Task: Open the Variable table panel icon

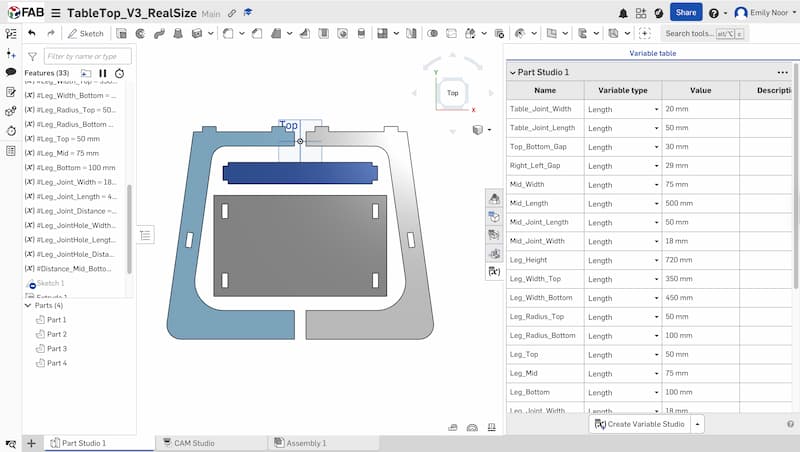Action: pyautogui.click(x=494, y=271)
